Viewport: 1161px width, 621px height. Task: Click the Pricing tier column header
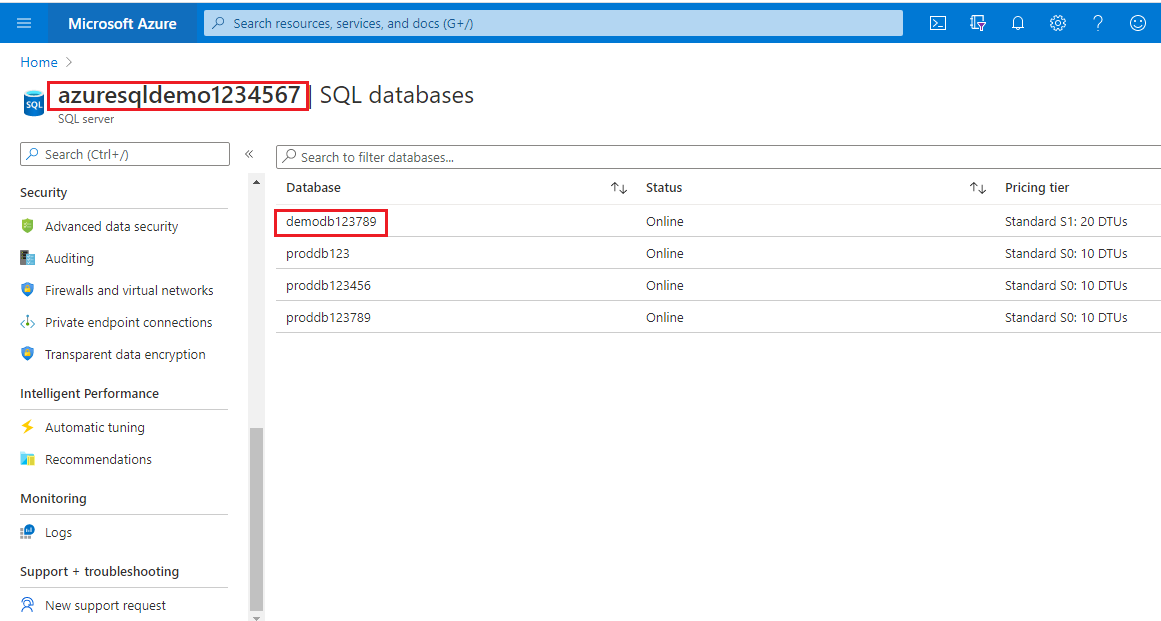coord(1037,188)
